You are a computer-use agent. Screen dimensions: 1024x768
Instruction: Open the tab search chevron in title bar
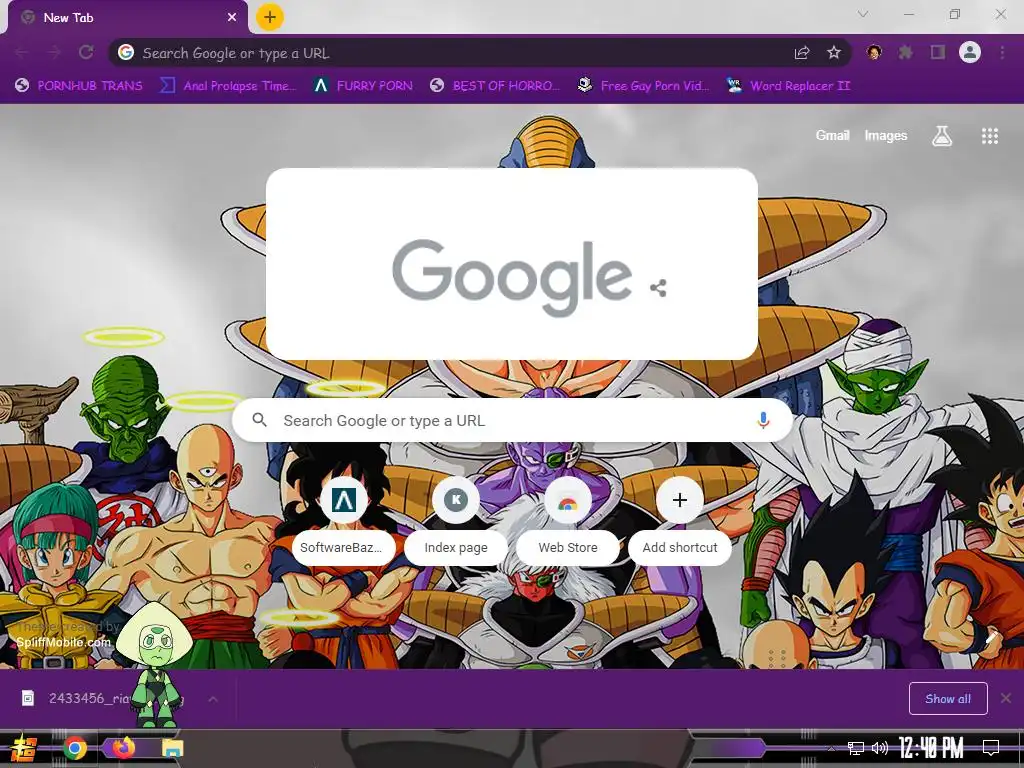pos(863,14)
